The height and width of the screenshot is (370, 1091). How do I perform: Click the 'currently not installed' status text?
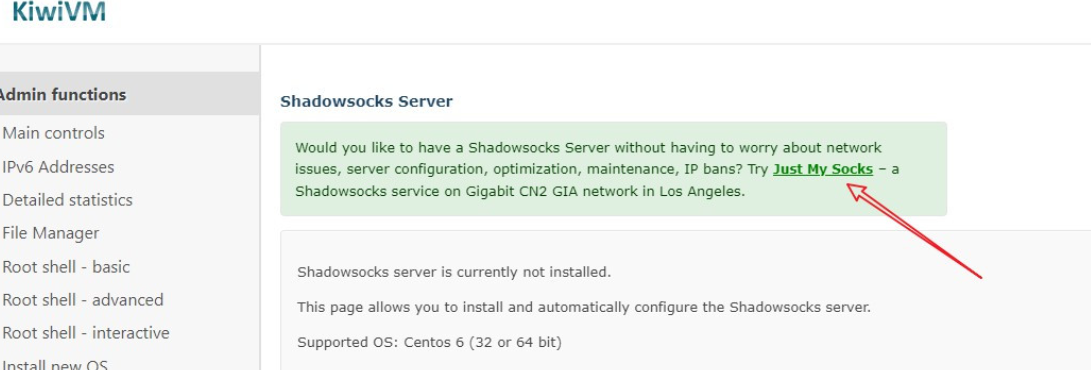coord(535,272)
